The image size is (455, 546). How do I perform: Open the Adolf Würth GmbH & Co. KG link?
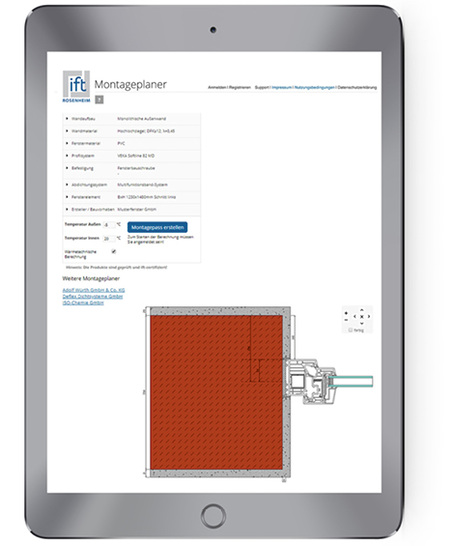coord(94,290)
